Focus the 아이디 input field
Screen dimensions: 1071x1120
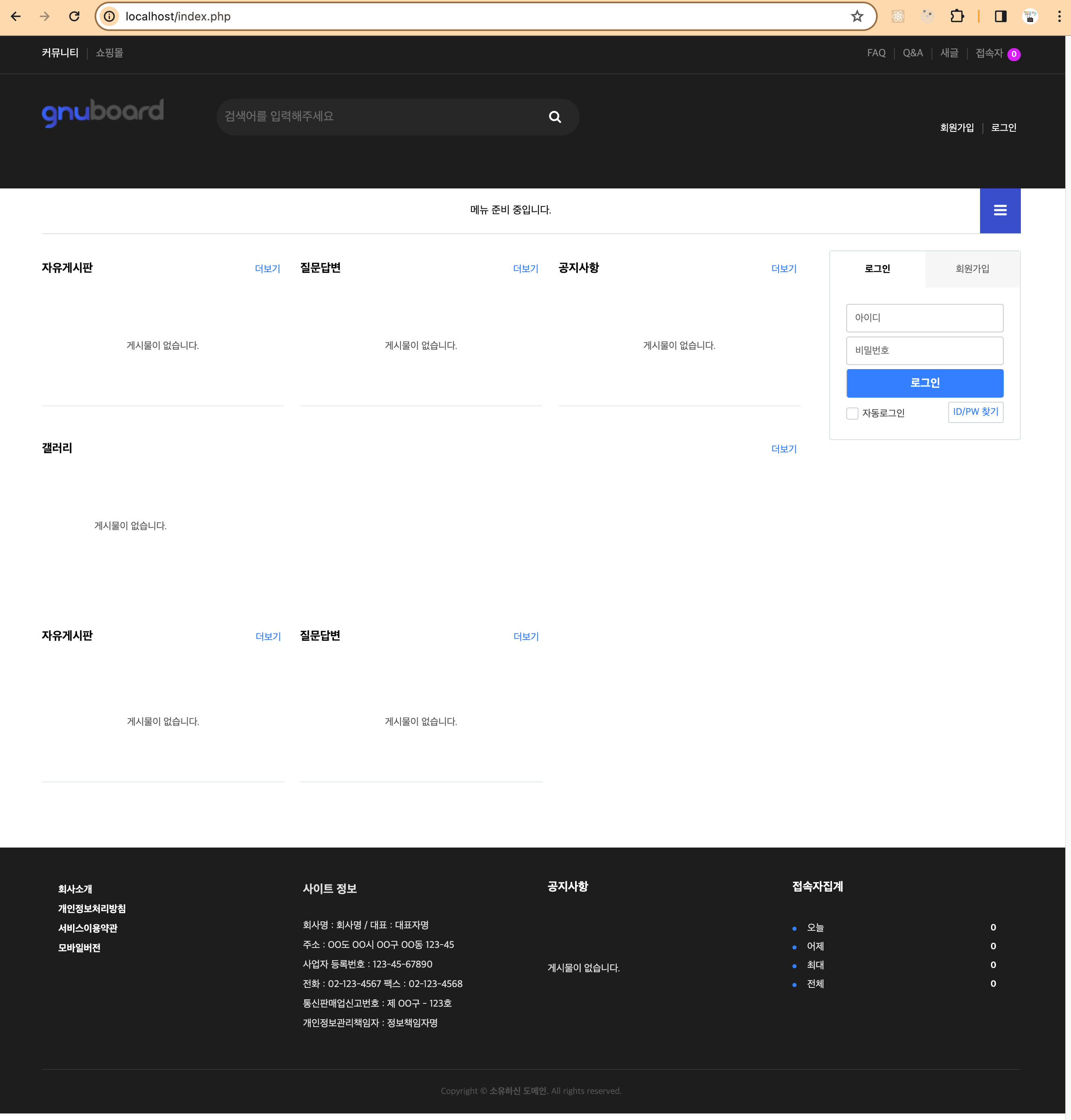pyautogui.click(x=924, y=318)
